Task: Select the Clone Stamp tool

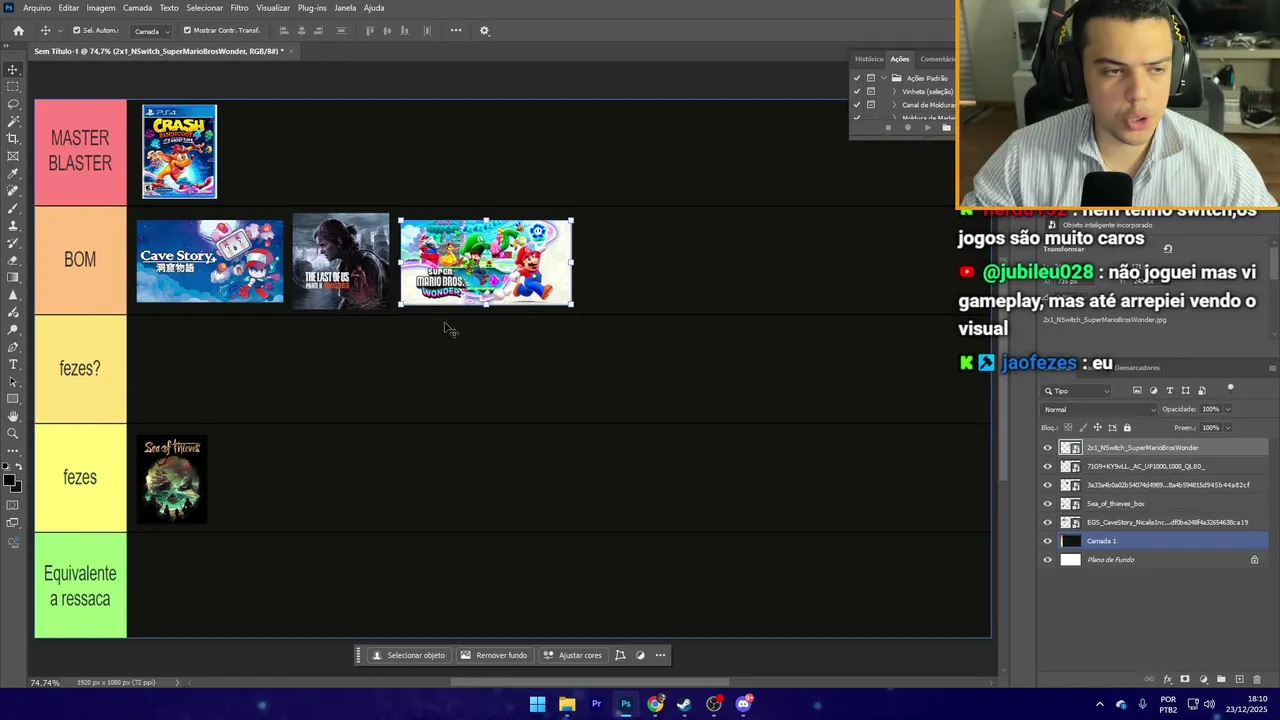Action: pyautogui.click(x=13, y=226)
